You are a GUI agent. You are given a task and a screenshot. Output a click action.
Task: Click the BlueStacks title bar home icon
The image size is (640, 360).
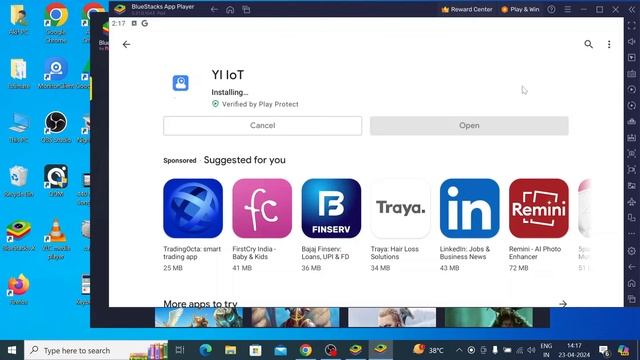tap(230, 9)
